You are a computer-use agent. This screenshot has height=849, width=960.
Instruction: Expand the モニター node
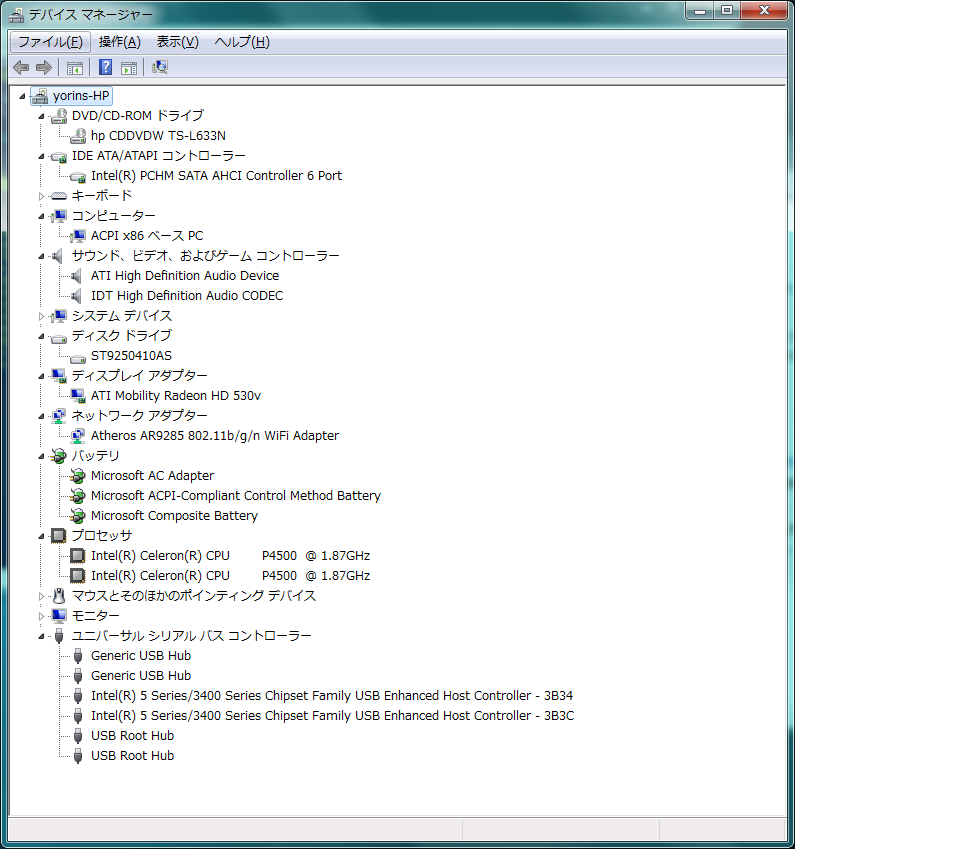[x=41, y=616]
